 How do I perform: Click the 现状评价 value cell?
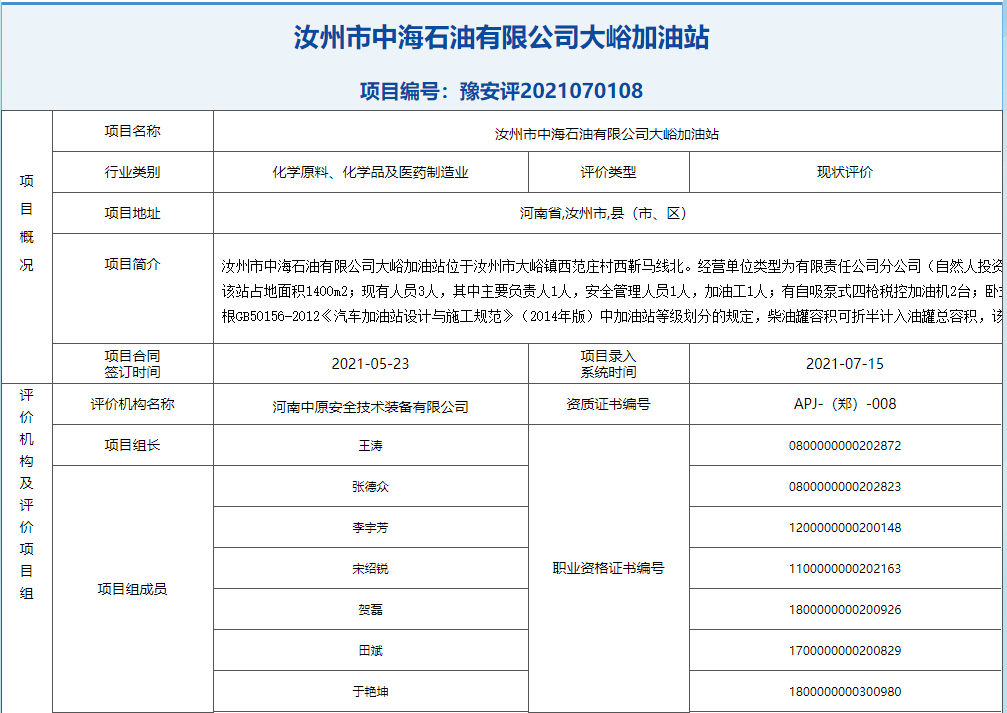point(845,172)
